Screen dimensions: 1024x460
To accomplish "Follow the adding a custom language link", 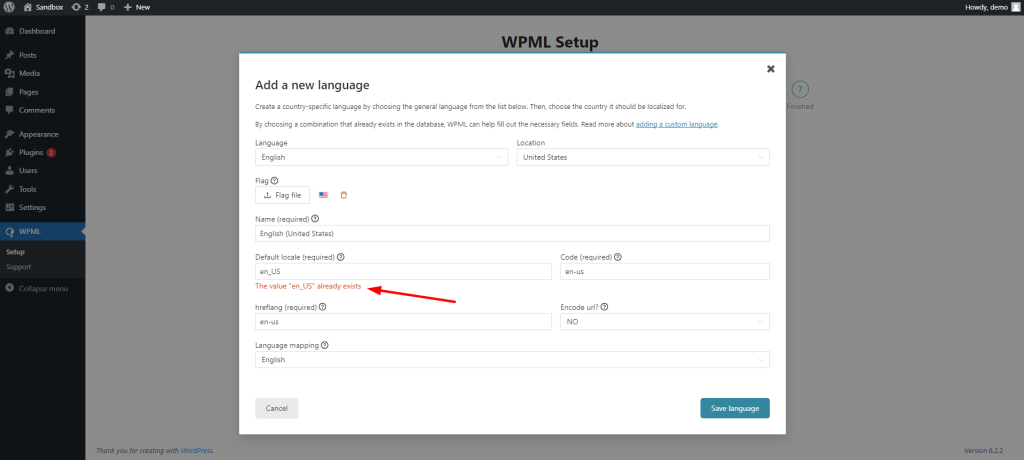I will (677, 124).
